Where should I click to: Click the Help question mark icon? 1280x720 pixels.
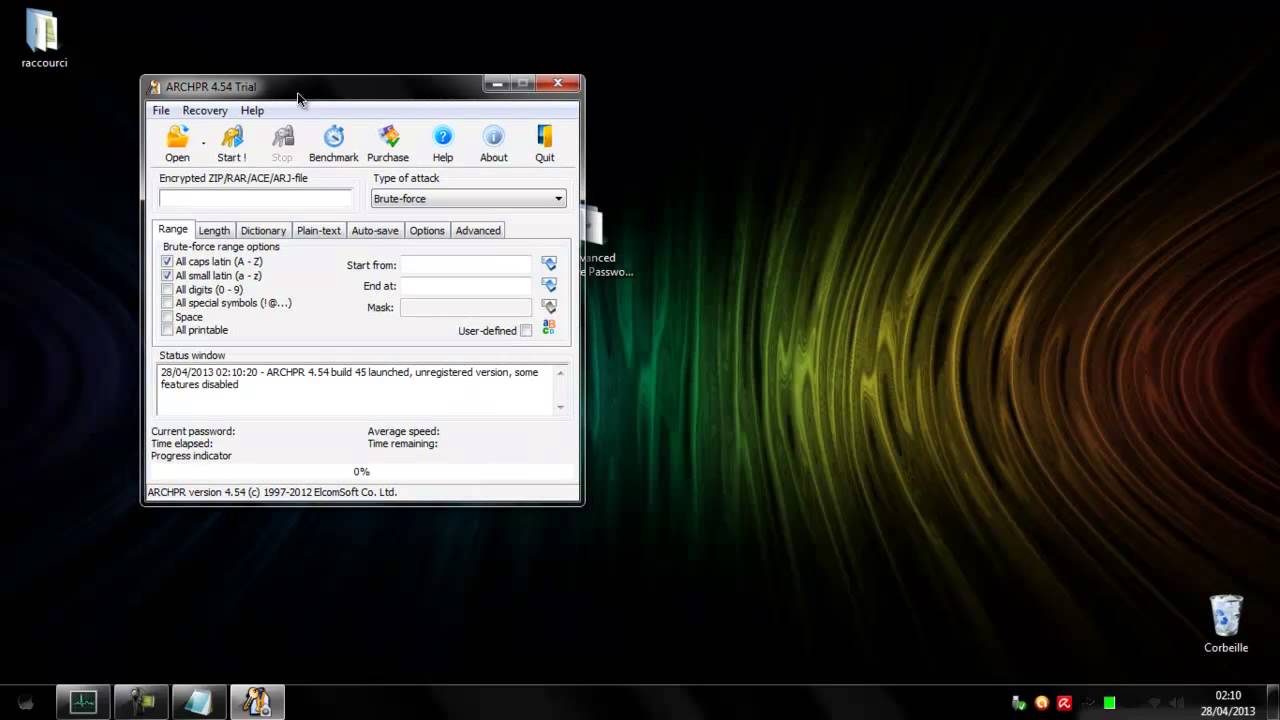pos(442,138)
